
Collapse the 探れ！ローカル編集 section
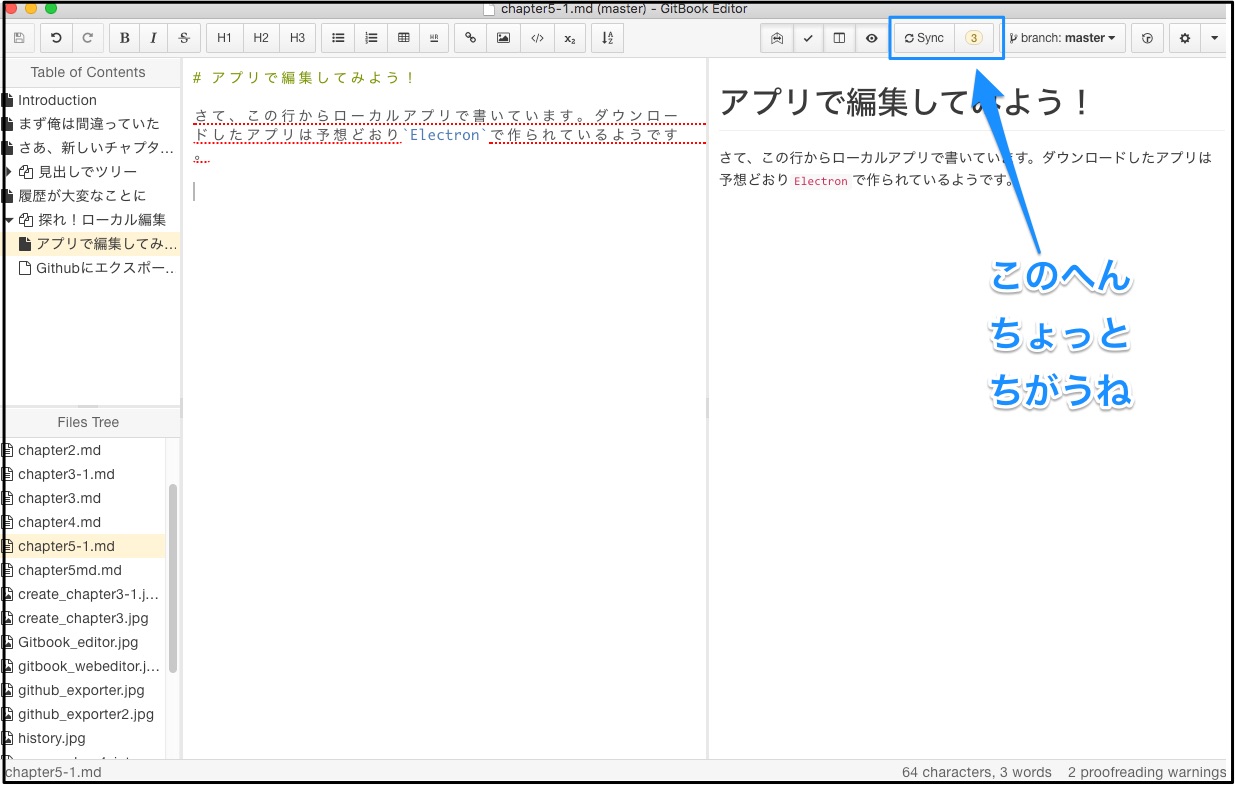coord(8,220)
